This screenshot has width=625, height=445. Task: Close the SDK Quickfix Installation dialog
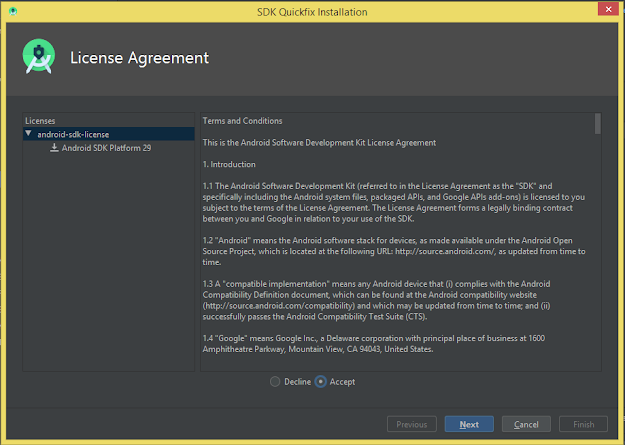608,9
